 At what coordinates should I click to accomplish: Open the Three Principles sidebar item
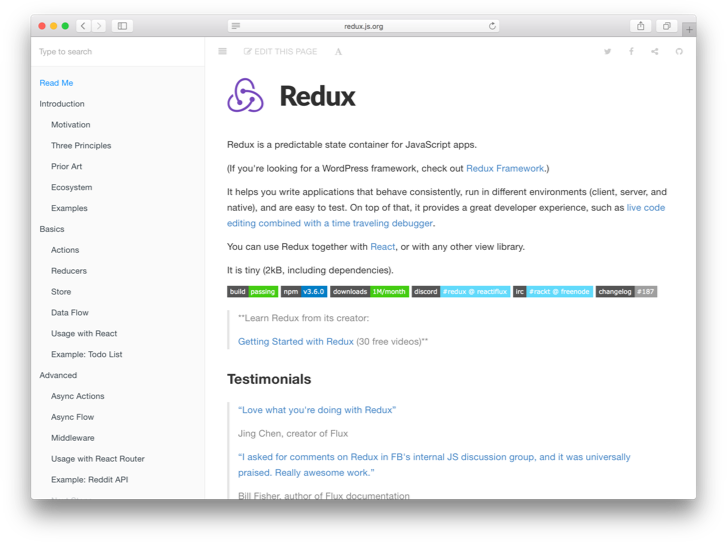point(81,146)
